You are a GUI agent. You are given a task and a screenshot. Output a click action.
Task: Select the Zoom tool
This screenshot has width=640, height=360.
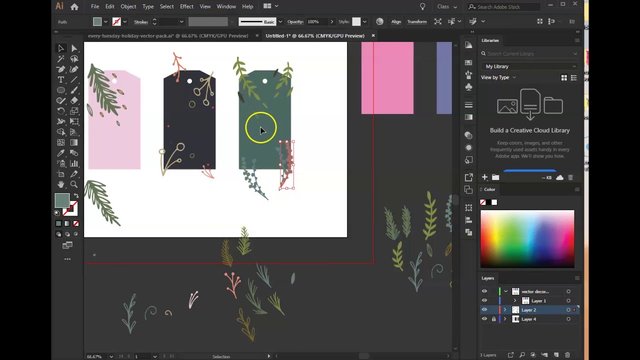coord(74,184)
